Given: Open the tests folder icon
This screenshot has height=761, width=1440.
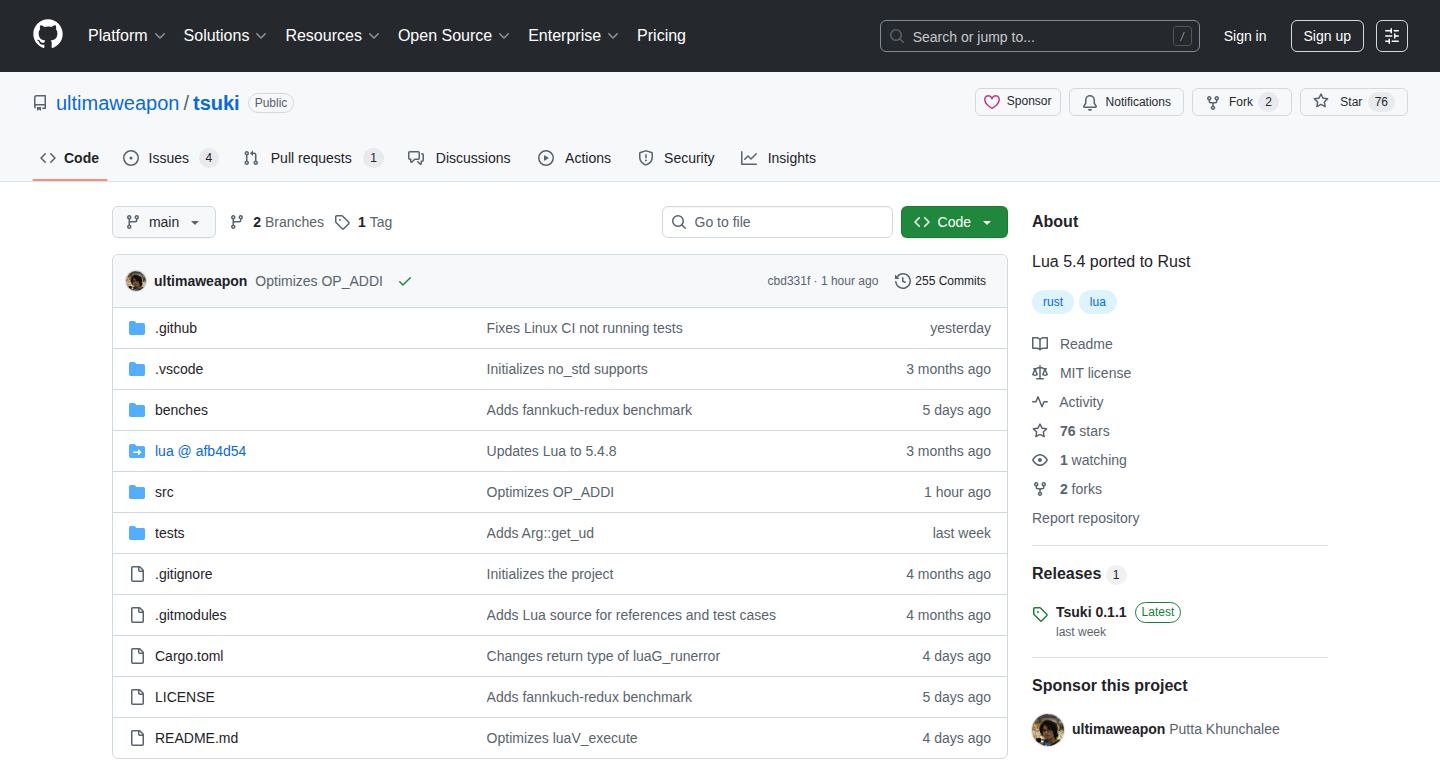Looking at the screenshot, I should (x=137, y=533).
